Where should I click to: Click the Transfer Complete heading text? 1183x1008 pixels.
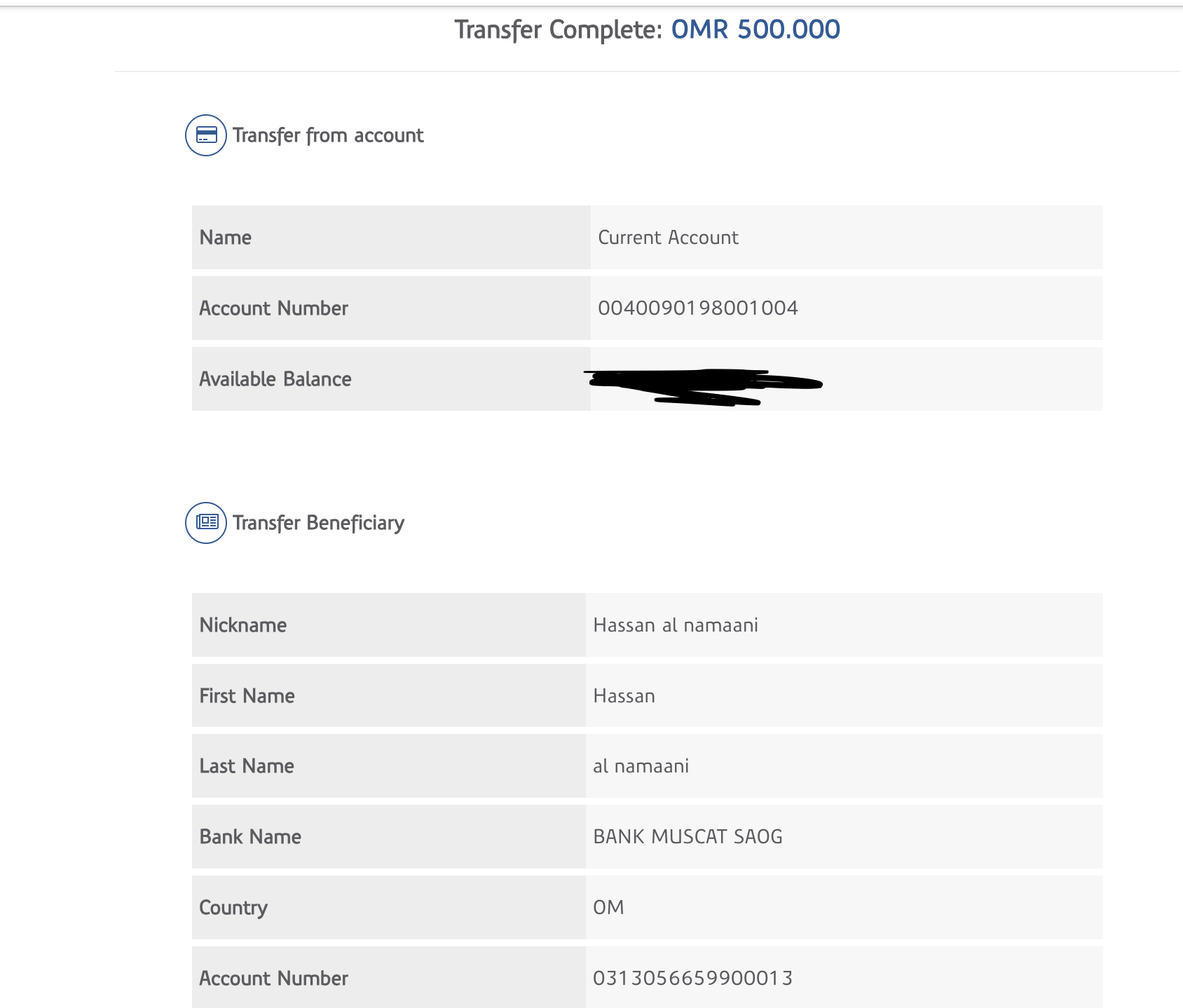[x=558, y=29]
